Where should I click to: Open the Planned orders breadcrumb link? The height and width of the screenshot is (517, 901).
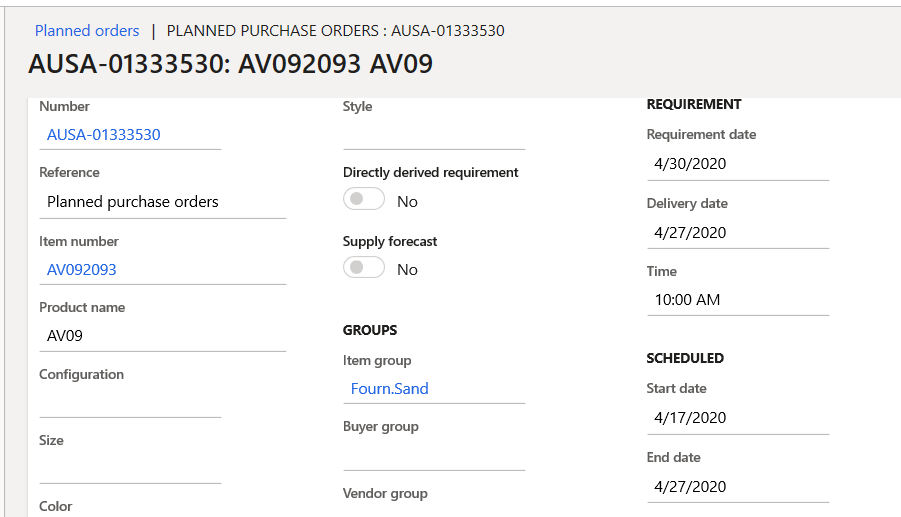[x=87, y=31]
